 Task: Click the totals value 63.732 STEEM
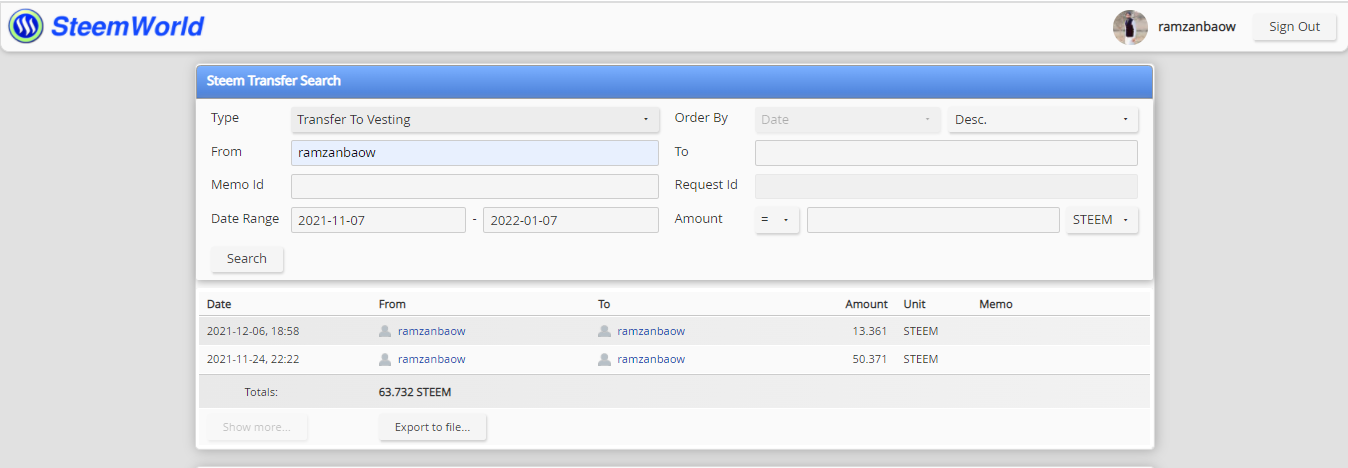(x=415, y=392)
